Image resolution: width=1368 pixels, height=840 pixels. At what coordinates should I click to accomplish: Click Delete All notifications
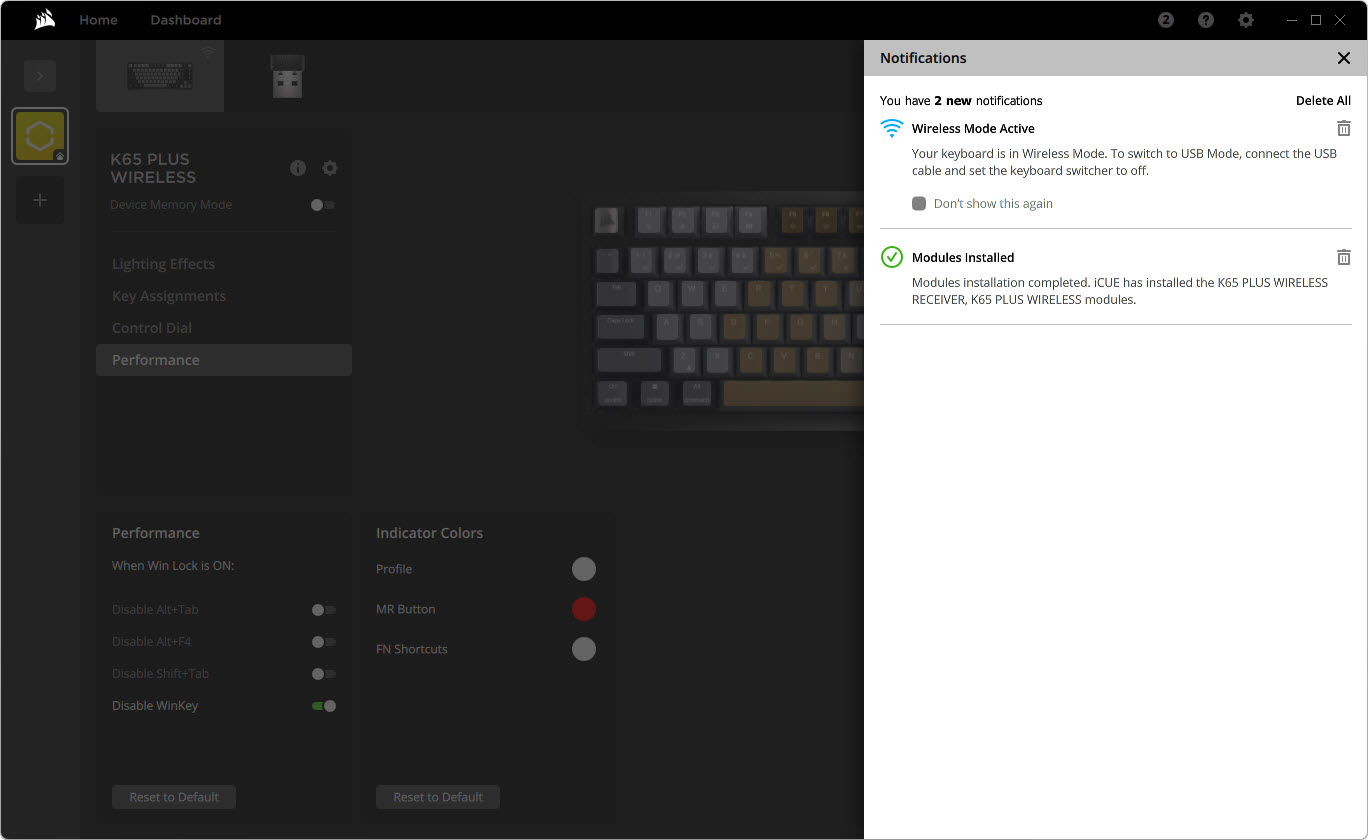(x=1323, y=101)
